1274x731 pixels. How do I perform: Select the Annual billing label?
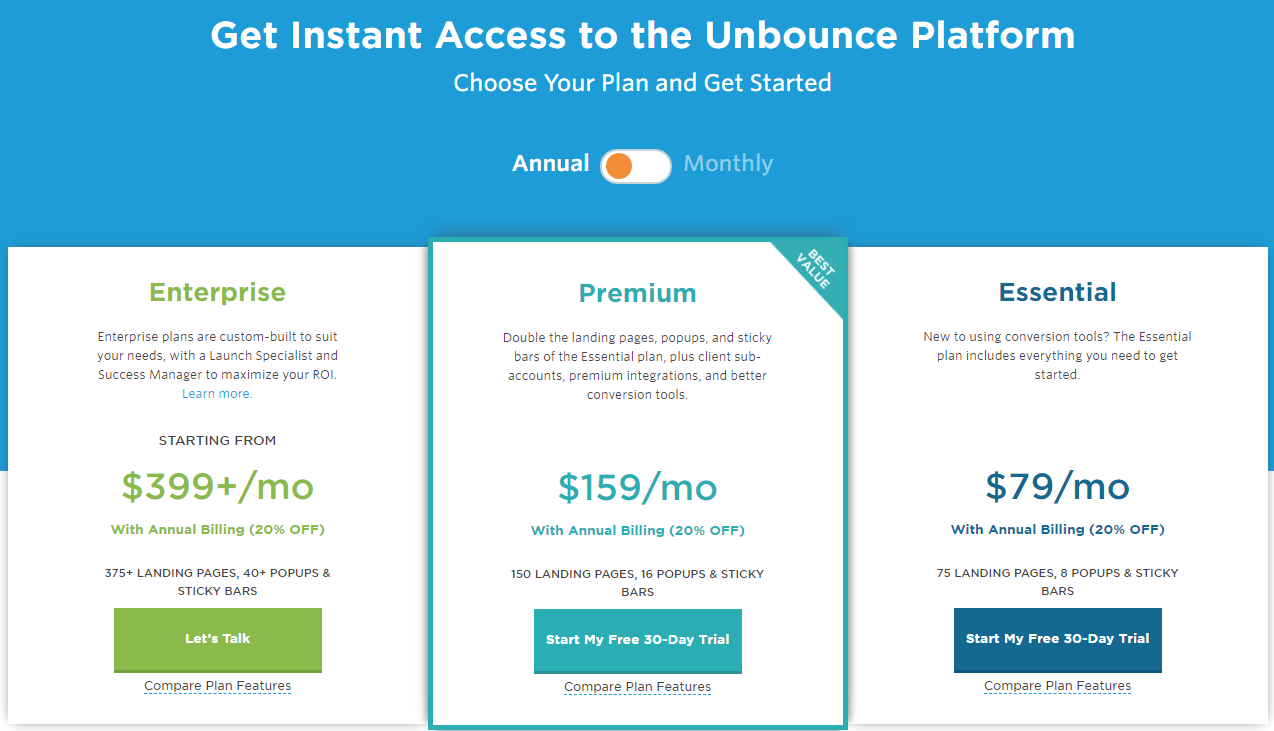click(550, 163)
